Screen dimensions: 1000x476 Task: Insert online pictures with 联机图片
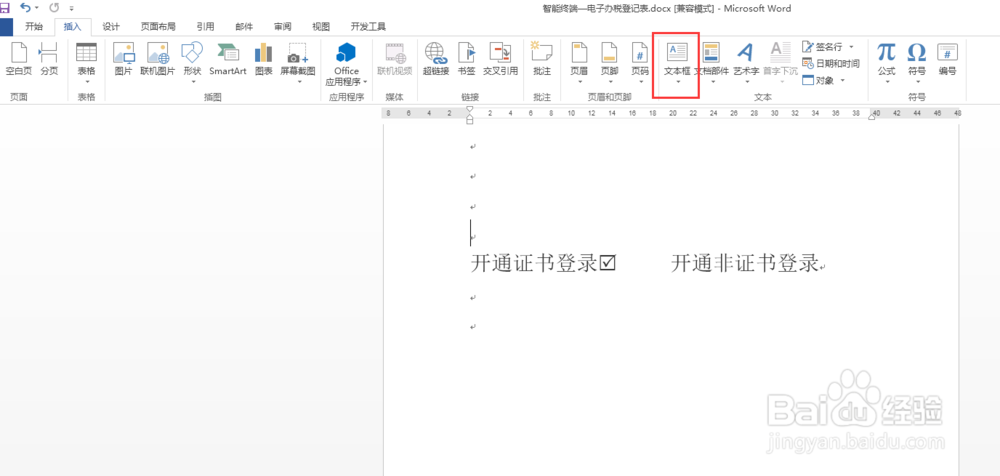point(158,60)
